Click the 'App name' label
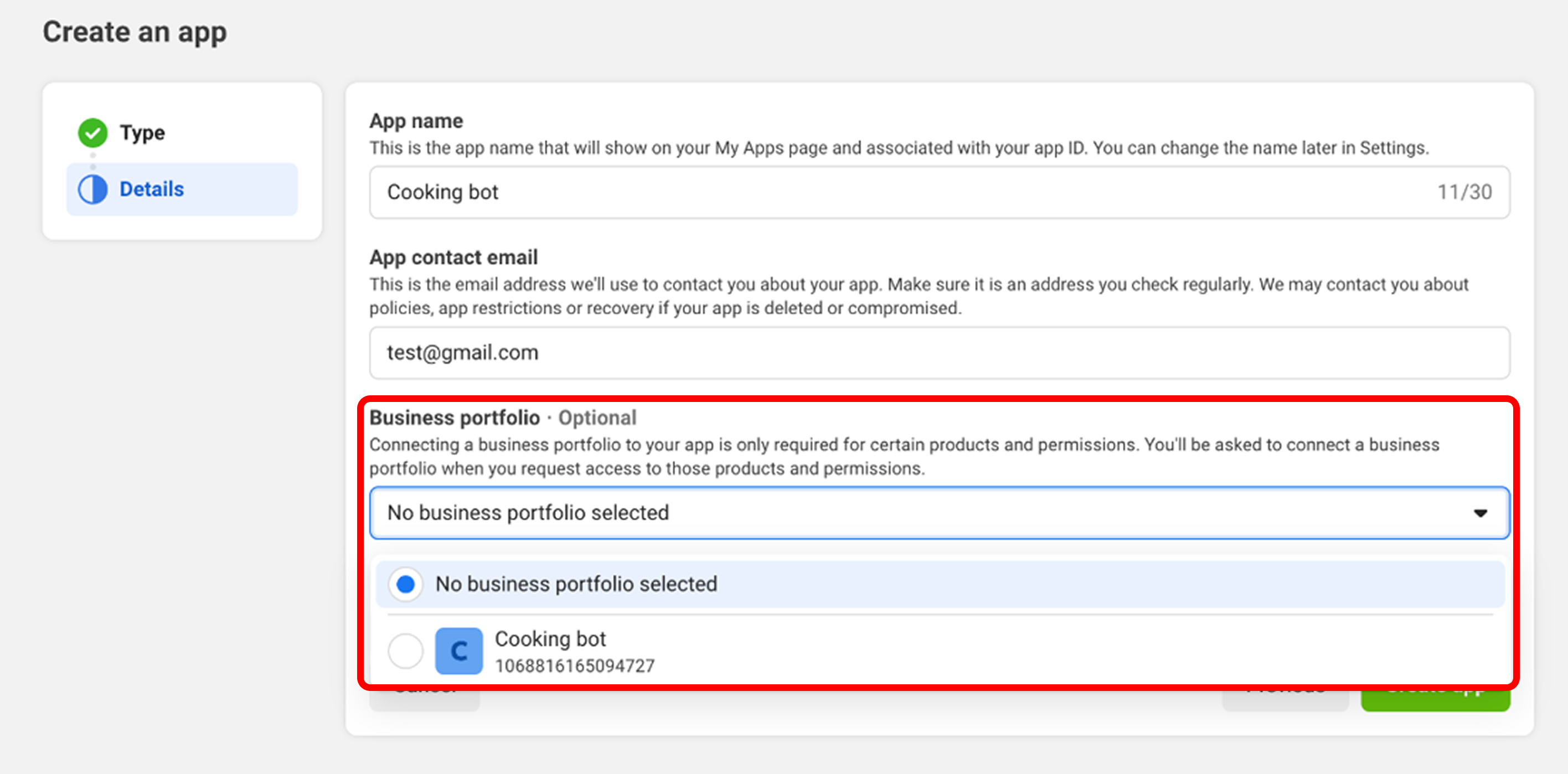The height and width of the screenshot is (774, 1568). [416, 121]
